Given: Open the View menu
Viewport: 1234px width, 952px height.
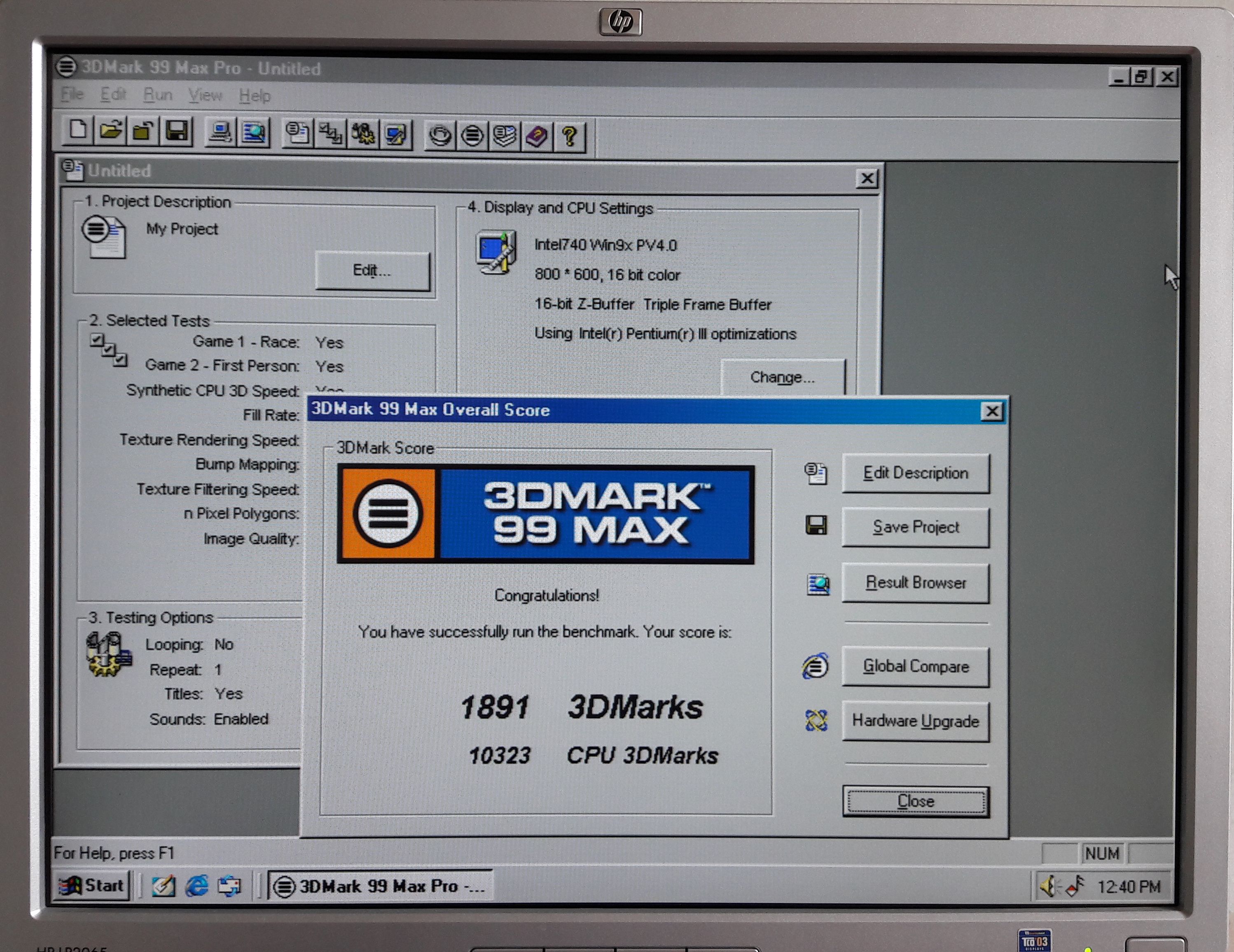Looking at the screenshot, I should [x=205, y=96].
